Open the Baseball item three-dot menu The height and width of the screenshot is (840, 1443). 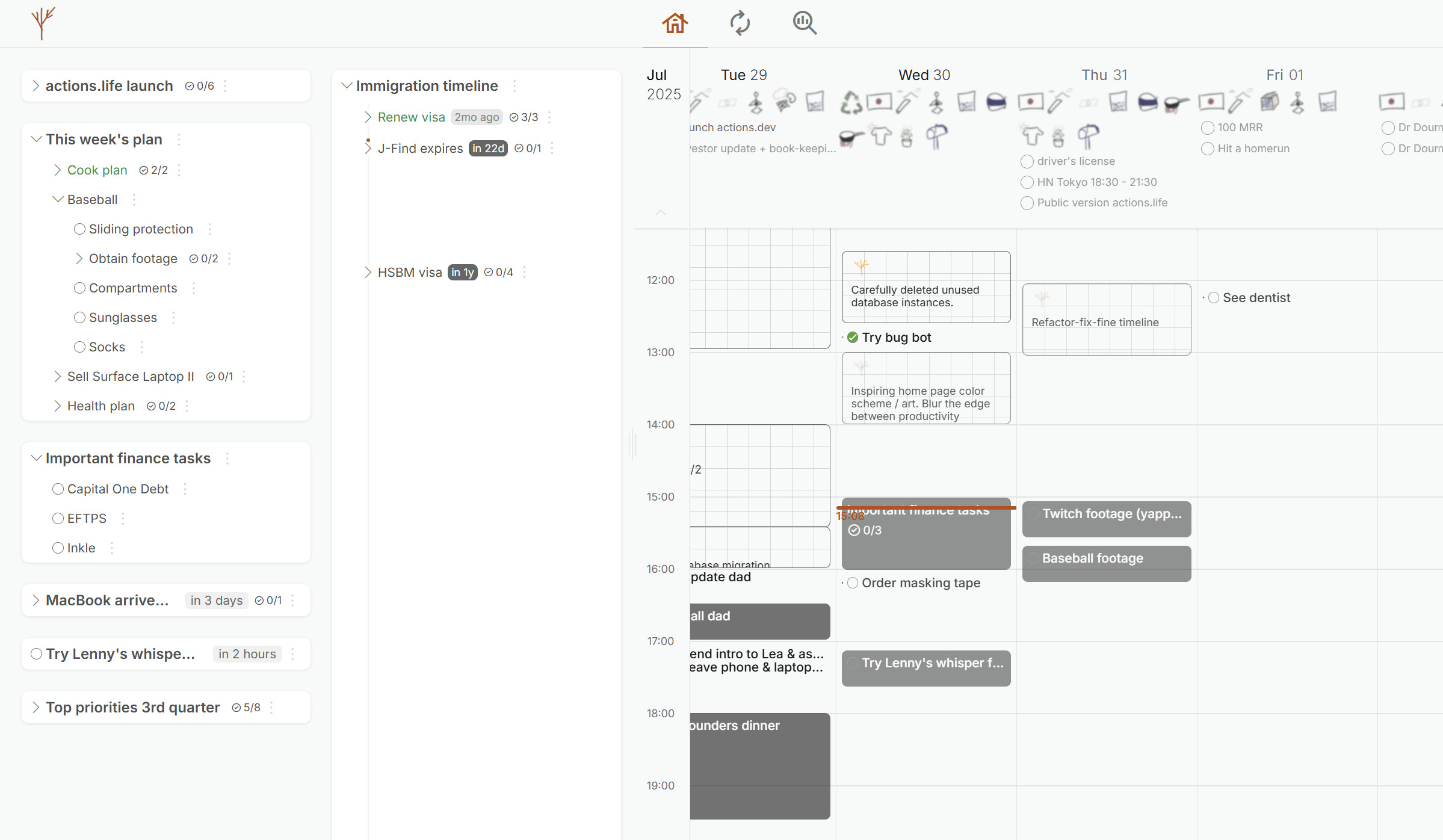click(134, 199)
